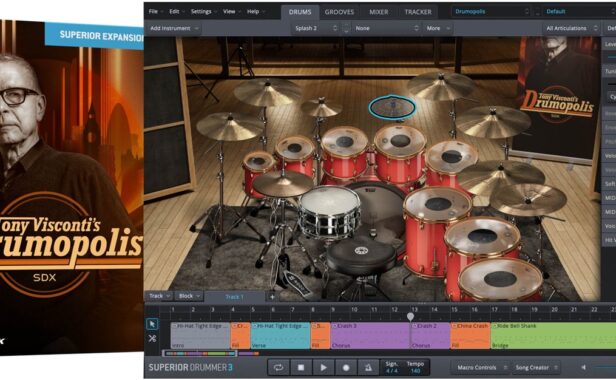Select the Crash 2 Chorus block

(431, 336)
